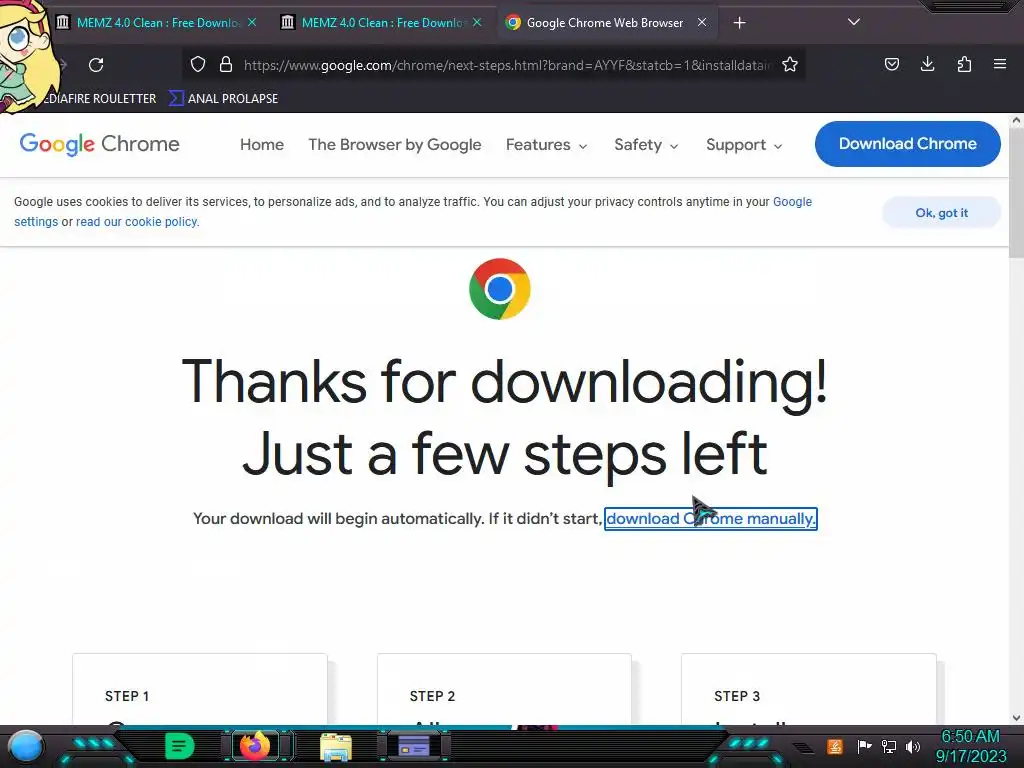The width and height of the screenshot is (1024, 768).
Task: Open the Google settings link
Action: [x=792, y=202]
